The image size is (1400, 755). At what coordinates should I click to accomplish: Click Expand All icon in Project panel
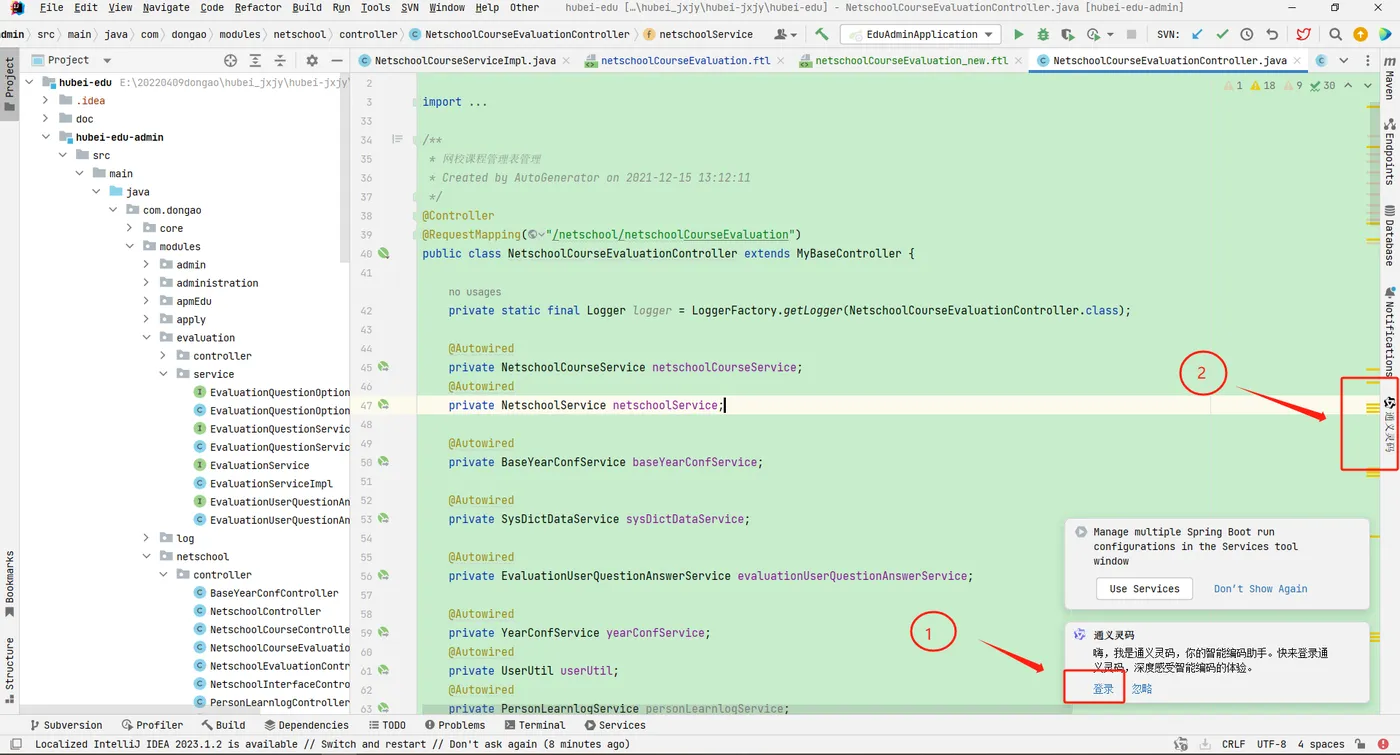pyautogui.click(x=255, y=60)
